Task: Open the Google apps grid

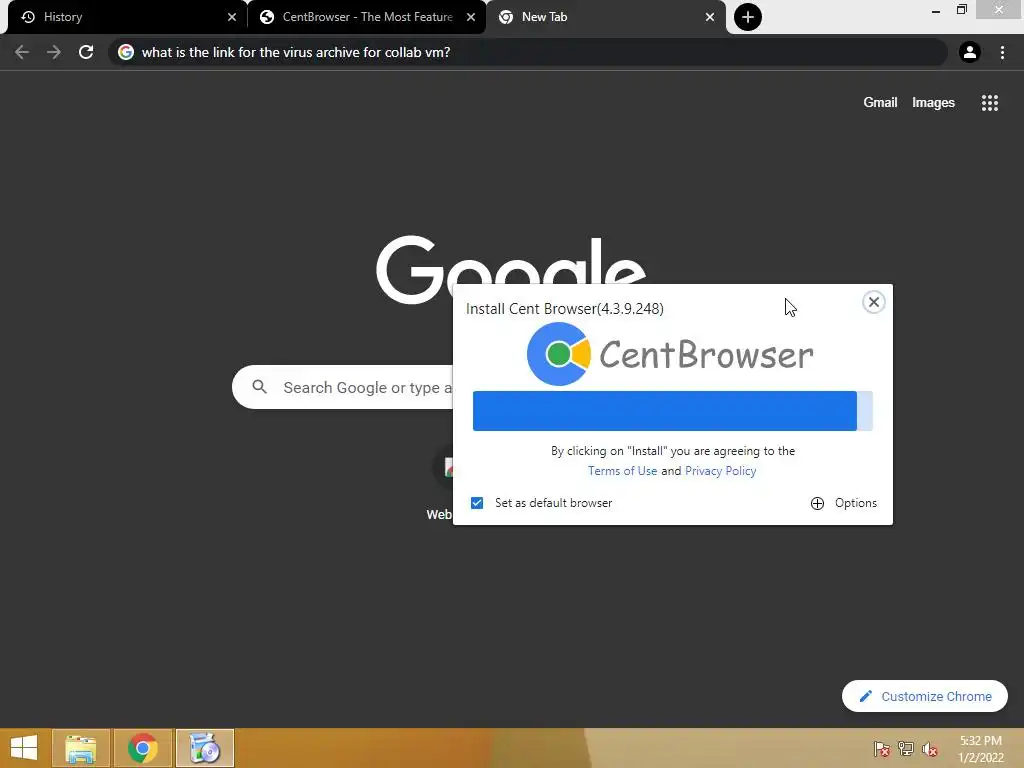Action: click(x=989, y=103)
